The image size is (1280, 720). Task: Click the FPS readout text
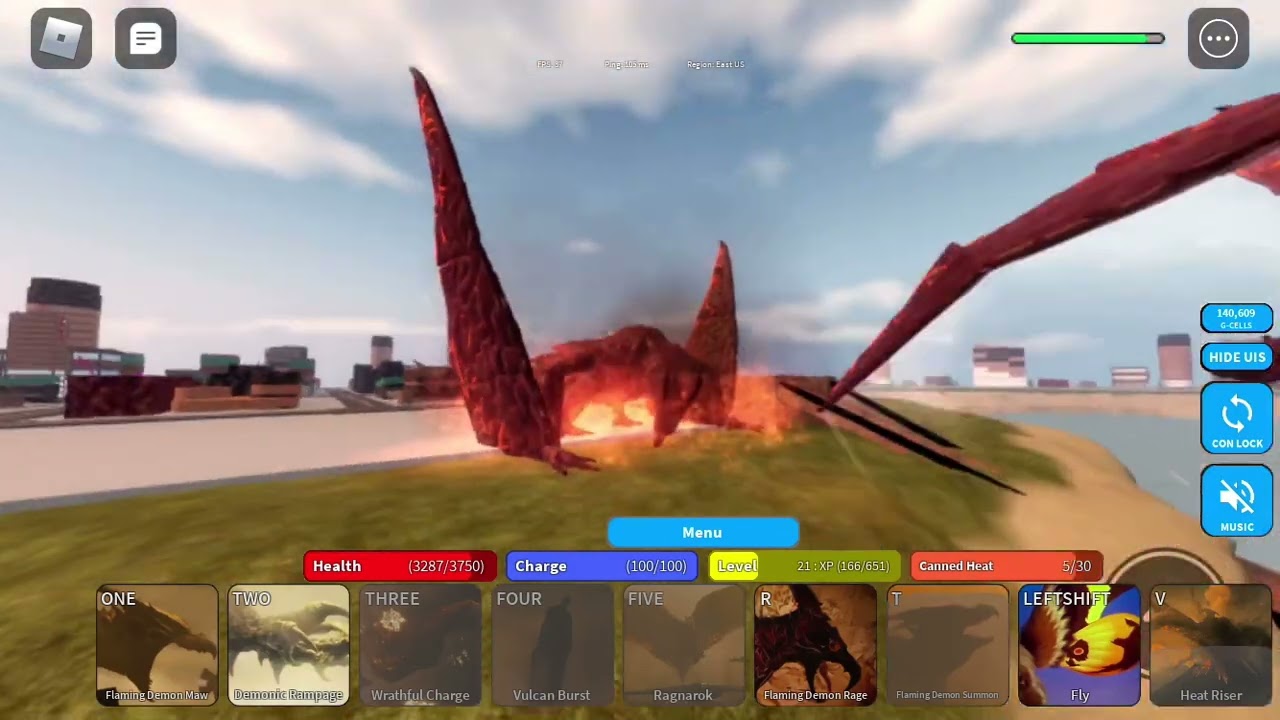[550, 65]
